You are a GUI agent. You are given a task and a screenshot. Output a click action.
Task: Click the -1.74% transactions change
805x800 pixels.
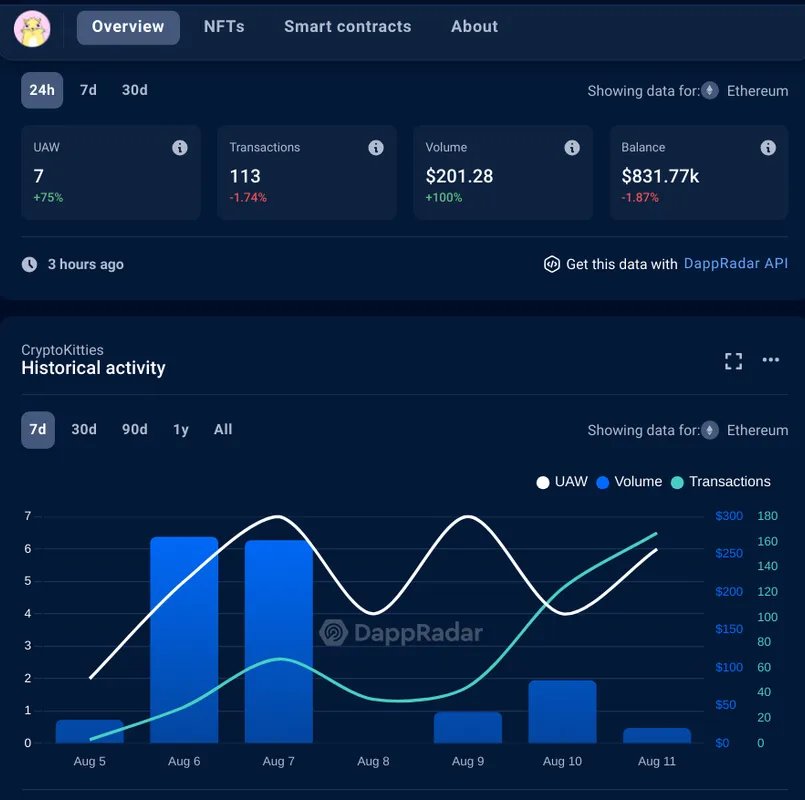click(x=248, y=198)
